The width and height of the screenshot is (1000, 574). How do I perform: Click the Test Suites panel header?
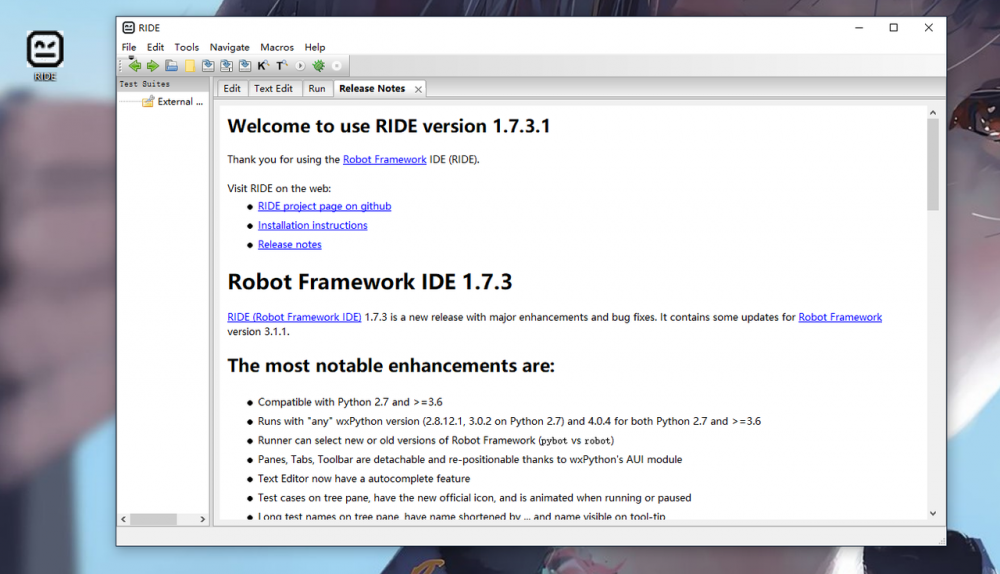(163, 84)
